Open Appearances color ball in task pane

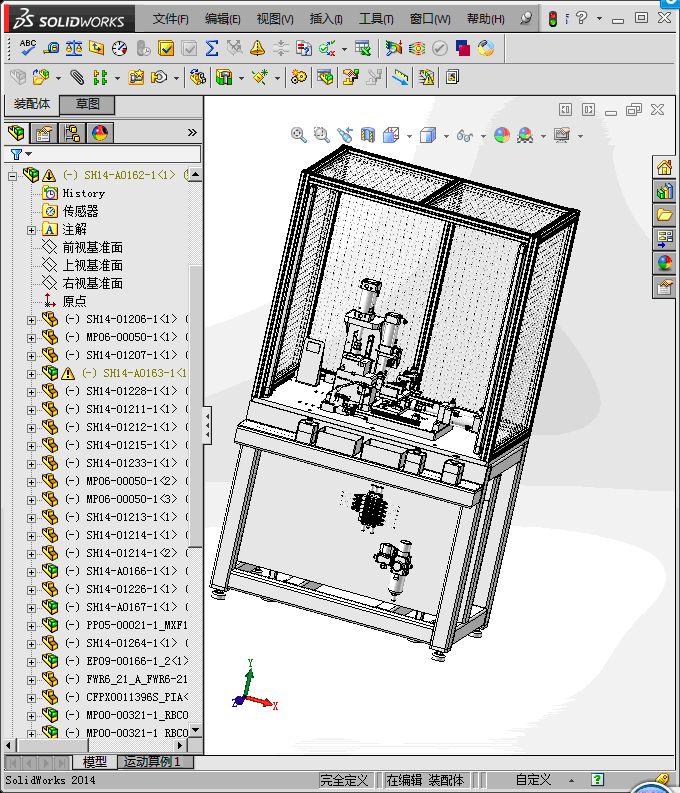click(664, 262)
